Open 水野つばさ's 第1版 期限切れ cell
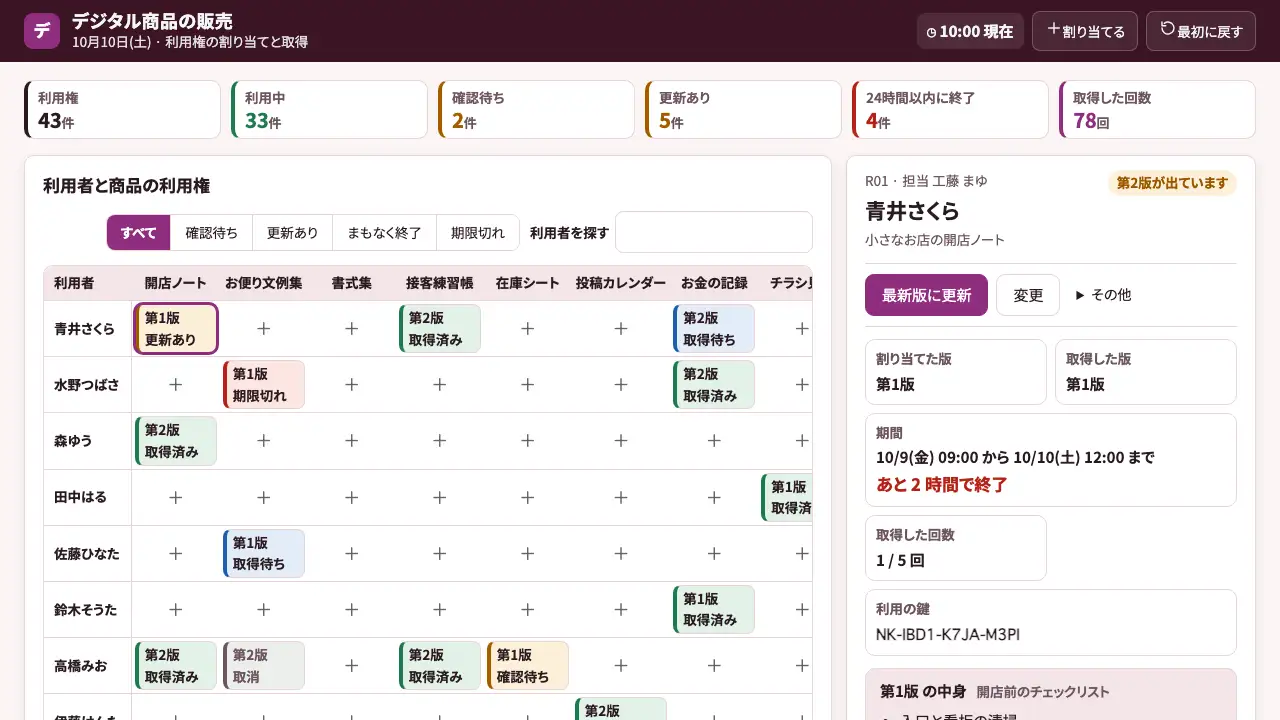The width and height of the screenshot is (1280, 720). coord(264,385)
